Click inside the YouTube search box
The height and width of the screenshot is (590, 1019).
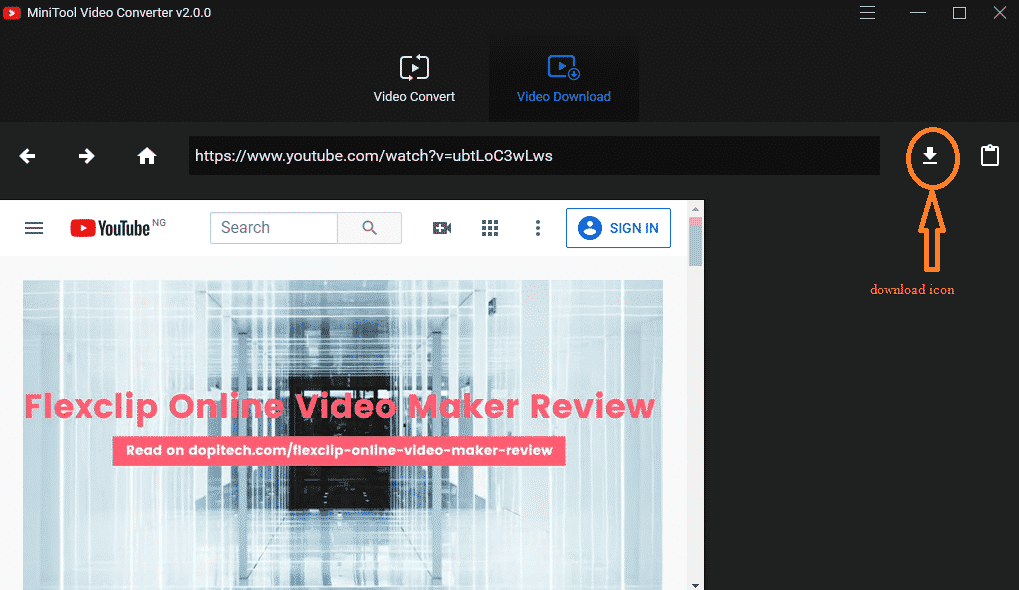pos(273,227)
